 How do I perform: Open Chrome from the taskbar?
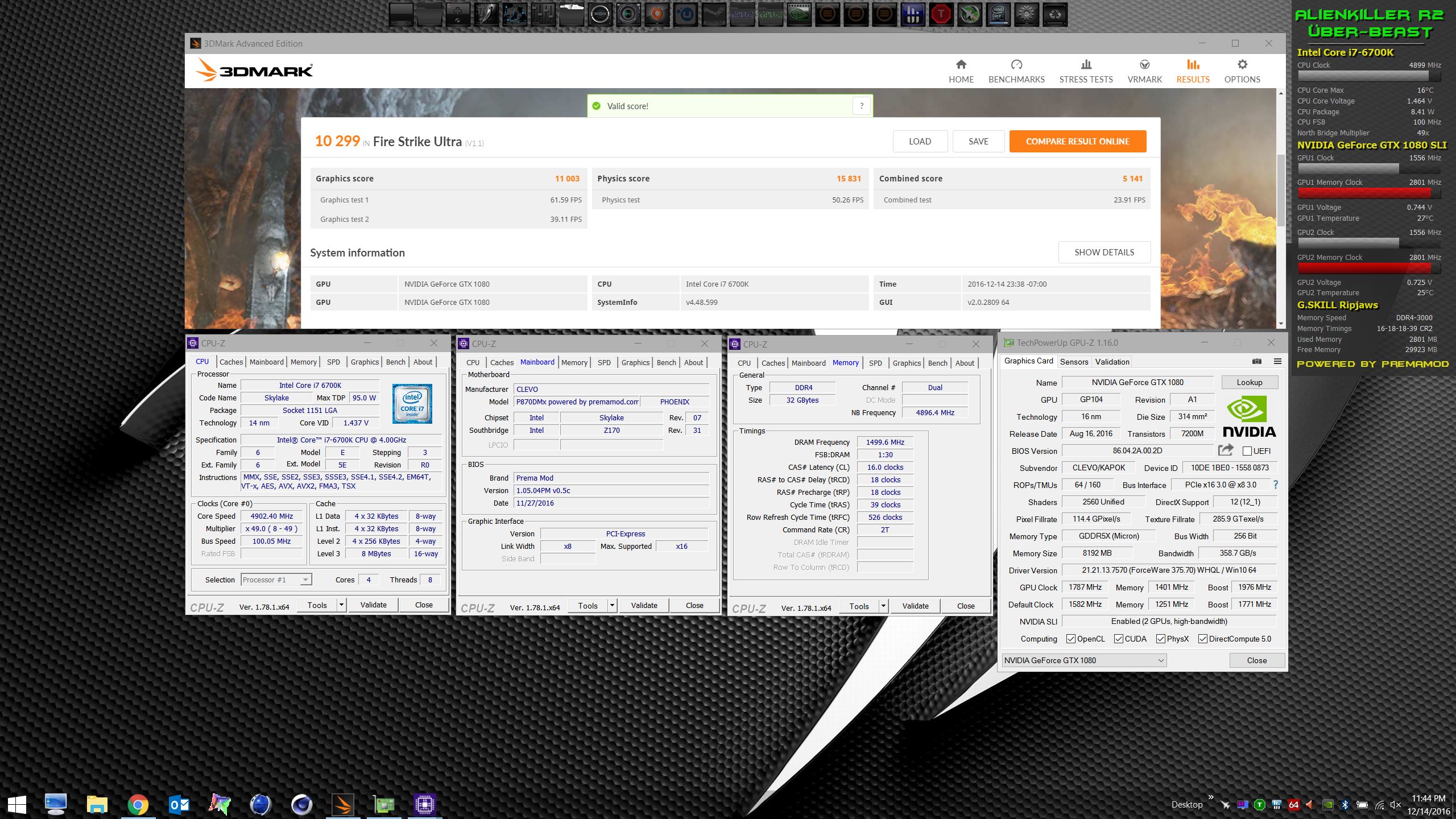coord(138,804)
